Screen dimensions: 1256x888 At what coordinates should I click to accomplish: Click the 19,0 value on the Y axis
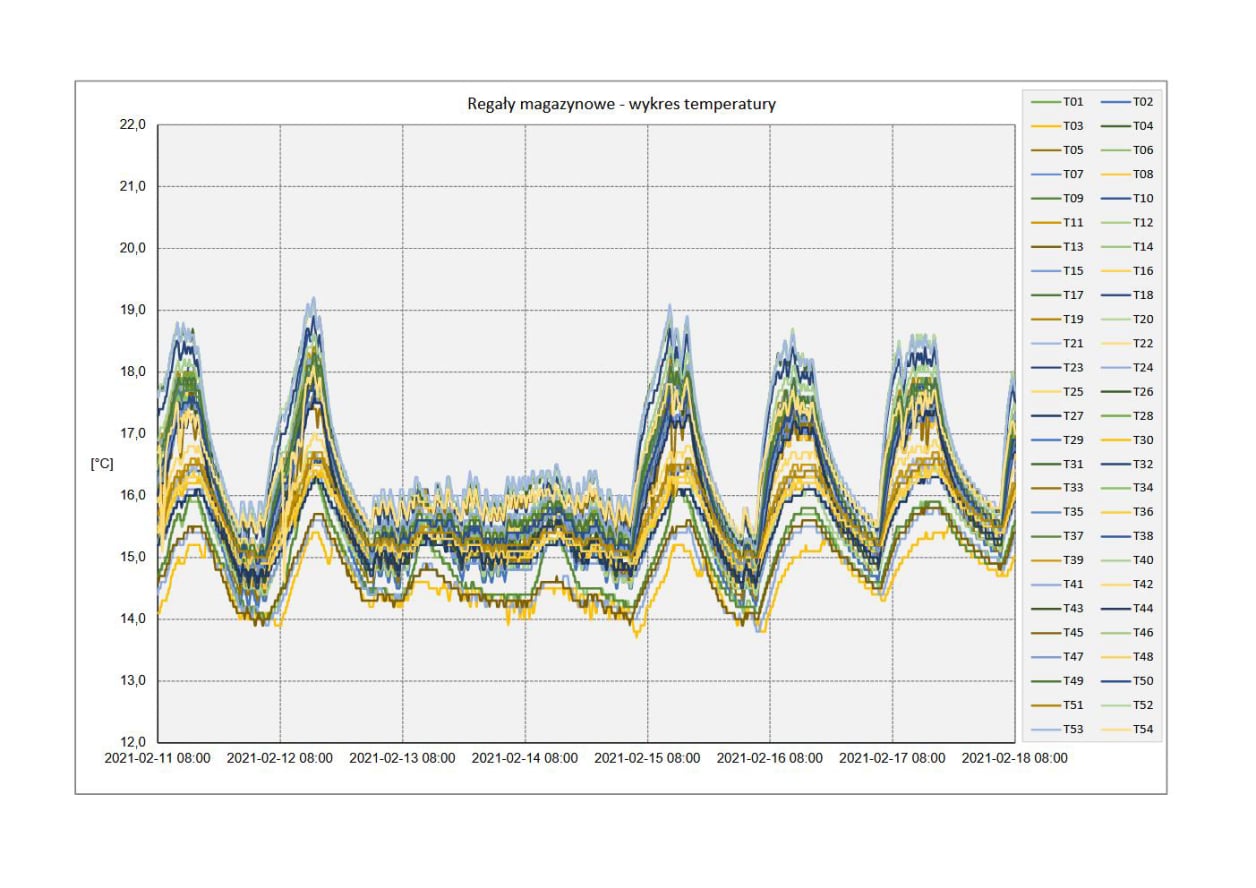[132, 310]
